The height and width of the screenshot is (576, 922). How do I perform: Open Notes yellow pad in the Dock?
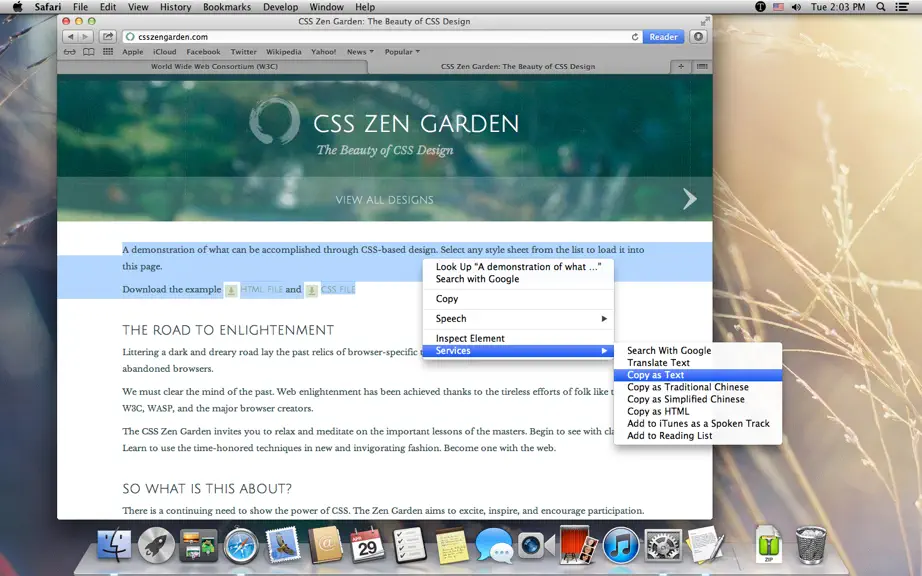452,545
